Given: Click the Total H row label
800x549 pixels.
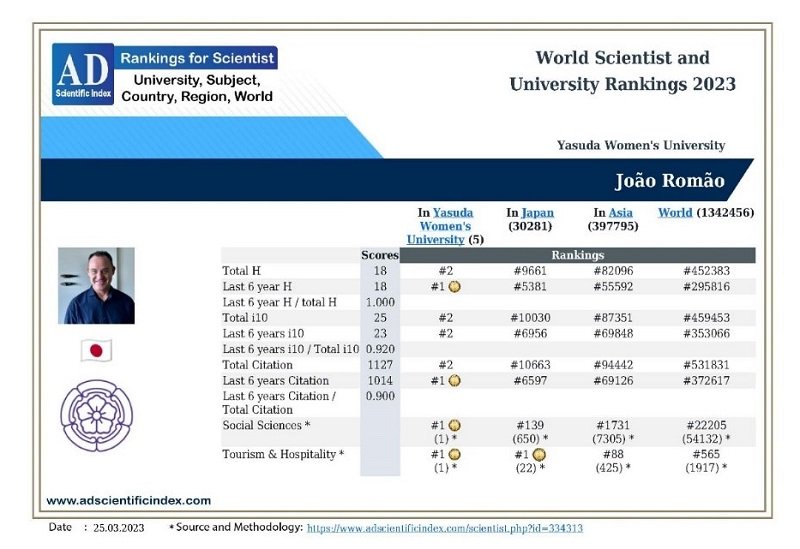Looking at the screenshot, I should (x=241, y=271).
